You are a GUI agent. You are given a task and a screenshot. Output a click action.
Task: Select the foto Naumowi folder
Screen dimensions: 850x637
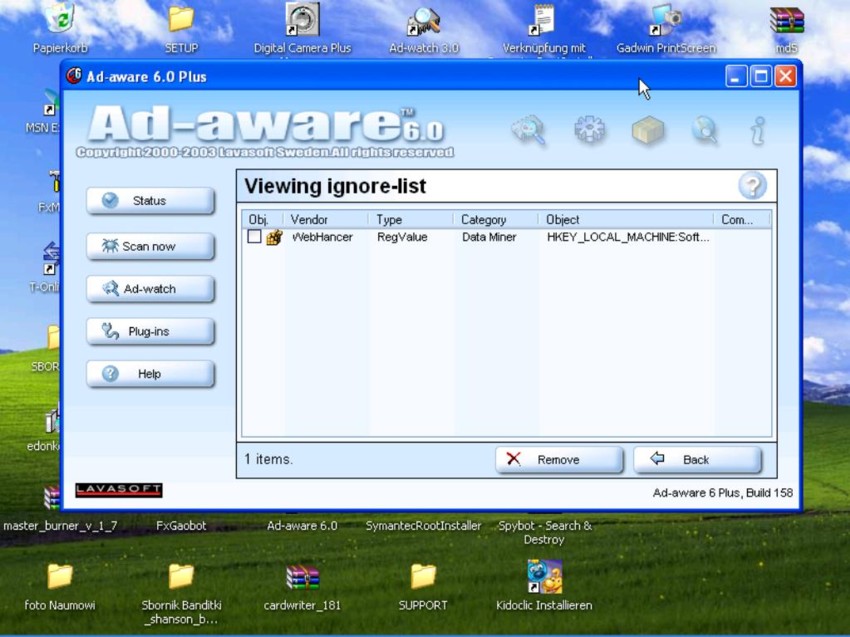click(60, 576)
